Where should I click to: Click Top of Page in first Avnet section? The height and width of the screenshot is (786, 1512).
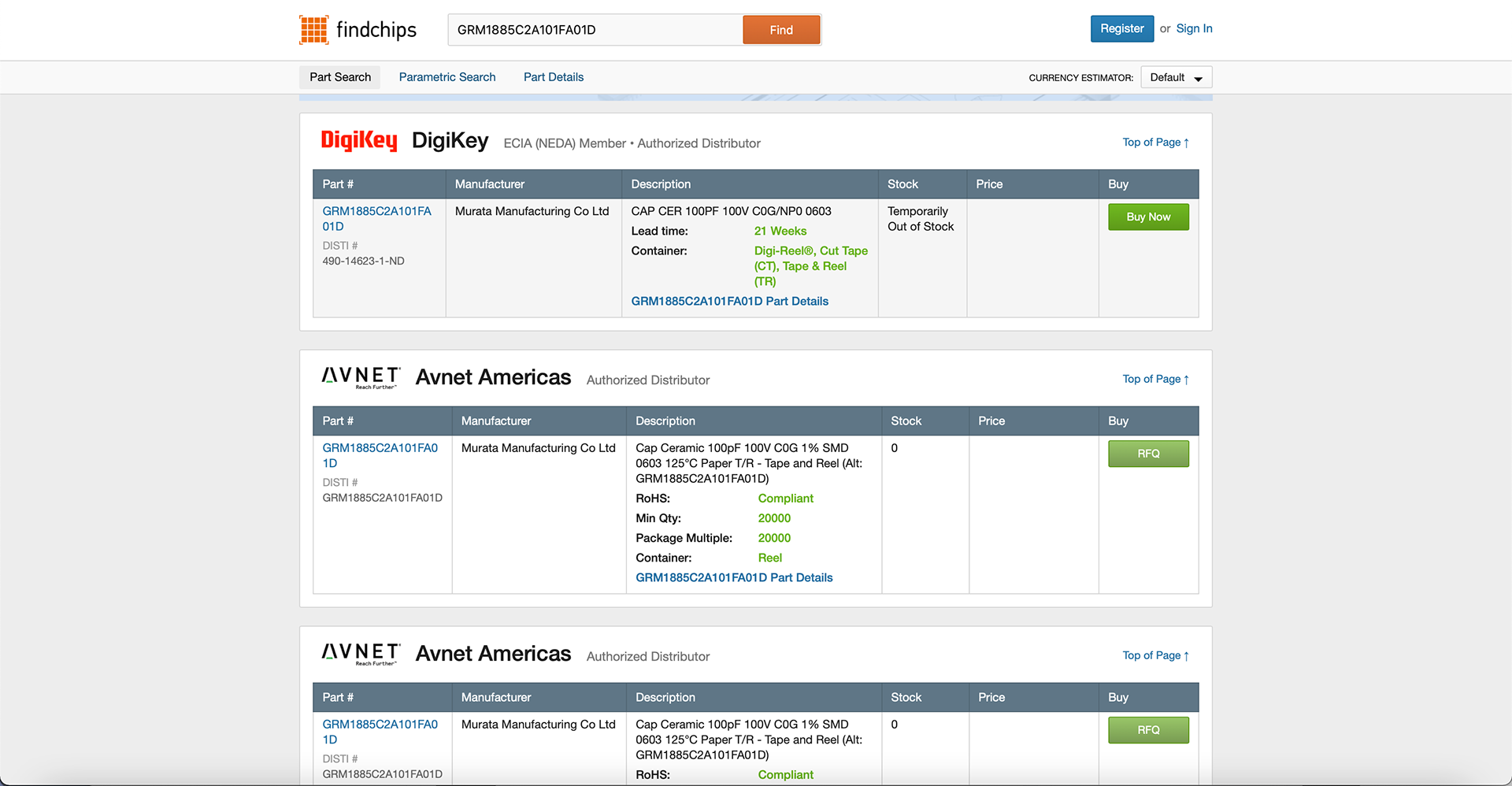1156,380
